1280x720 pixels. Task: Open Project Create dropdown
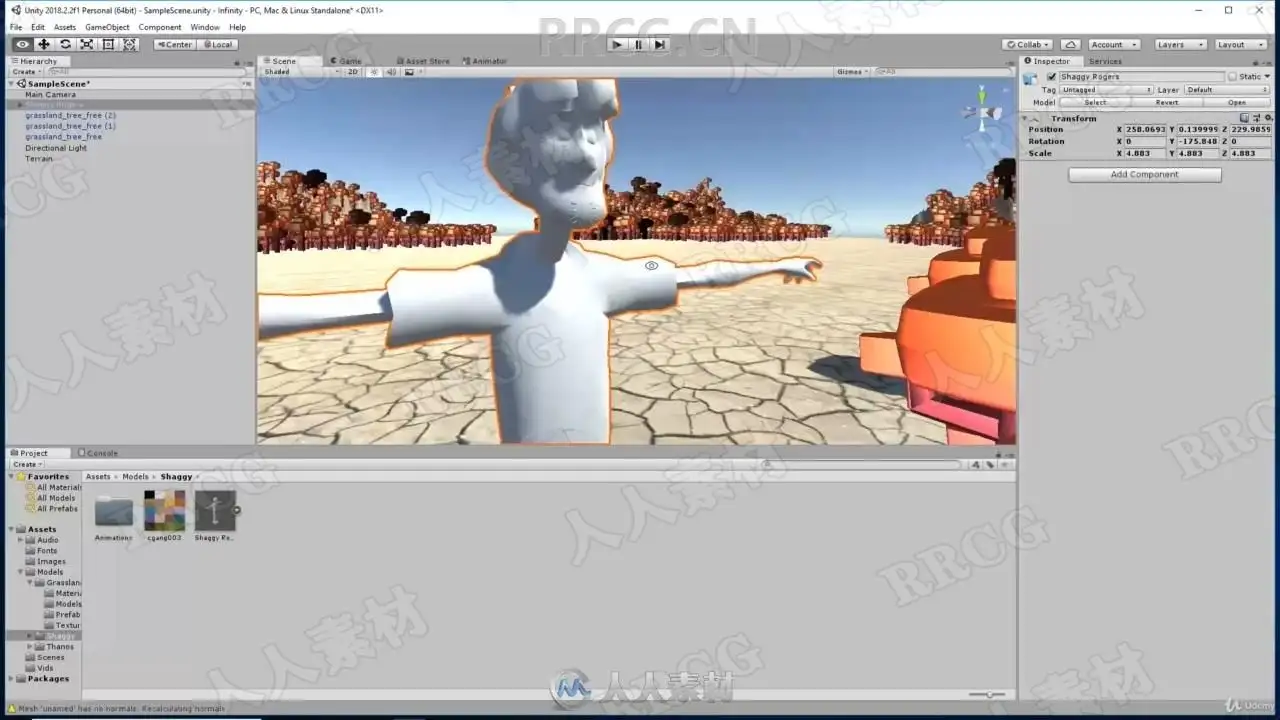[x=26, y=464]
